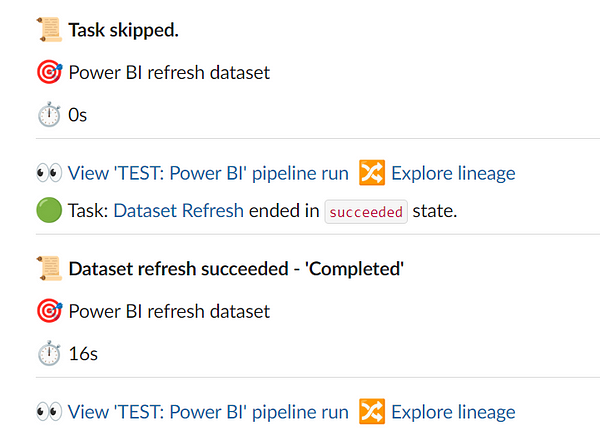Click the shuffle icon in the skipped task message
This screenshot has width=600, height=435.
coord(371,173)
